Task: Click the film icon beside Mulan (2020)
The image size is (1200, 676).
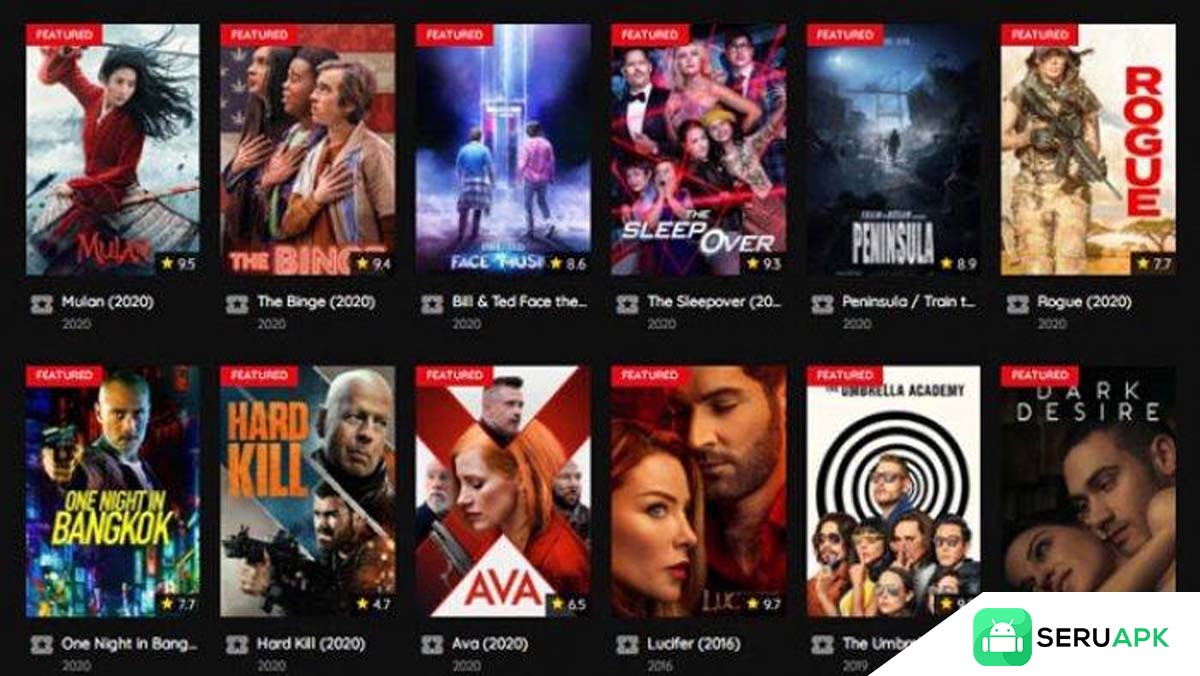Action: (41, 303)
